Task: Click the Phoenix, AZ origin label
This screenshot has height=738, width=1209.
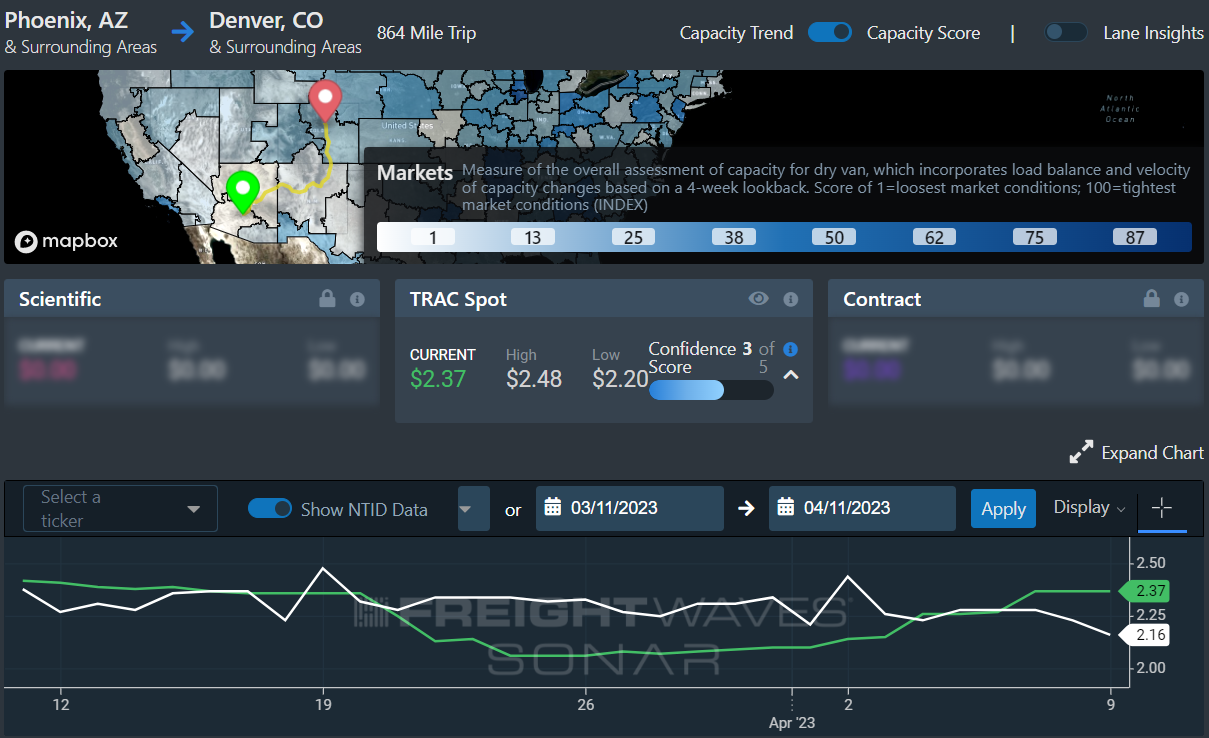Action: pyautogui.click(x=67, y=19)
